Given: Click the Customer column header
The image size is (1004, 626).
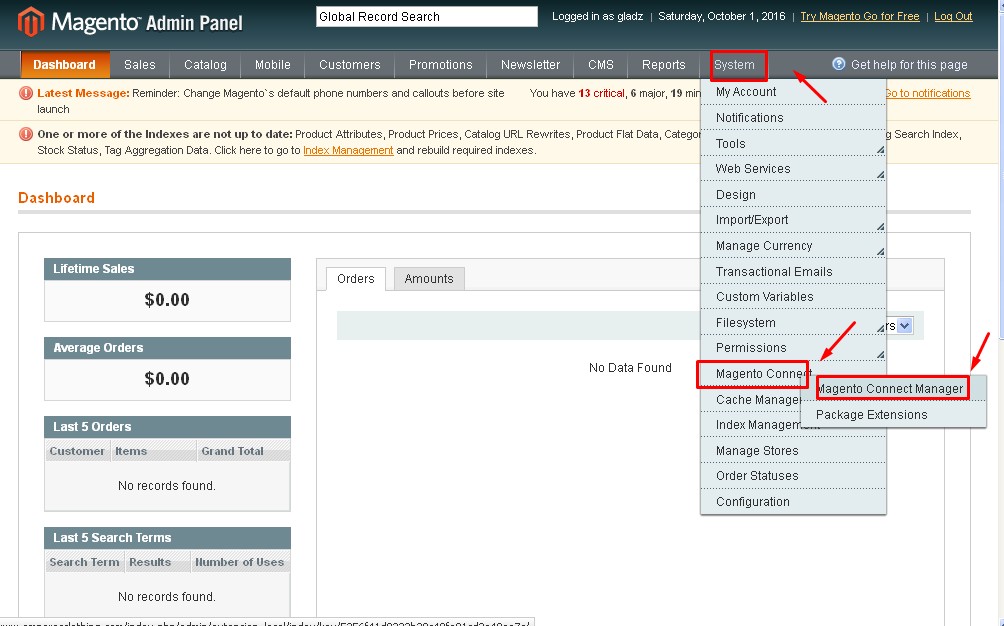Looking at the screenshot, I should (77, 451).
